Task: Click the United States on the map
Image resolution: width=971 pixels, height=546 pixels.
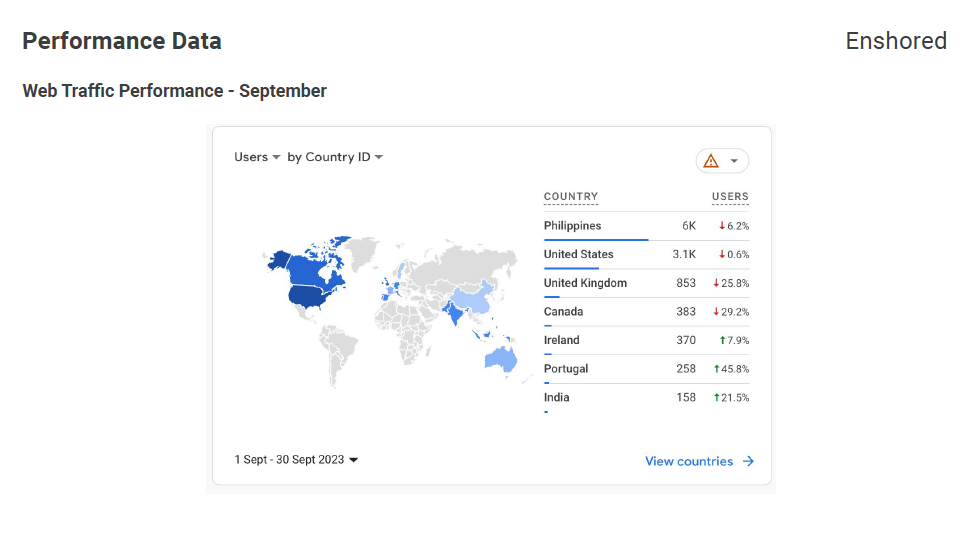Action: tap(308, 297)
